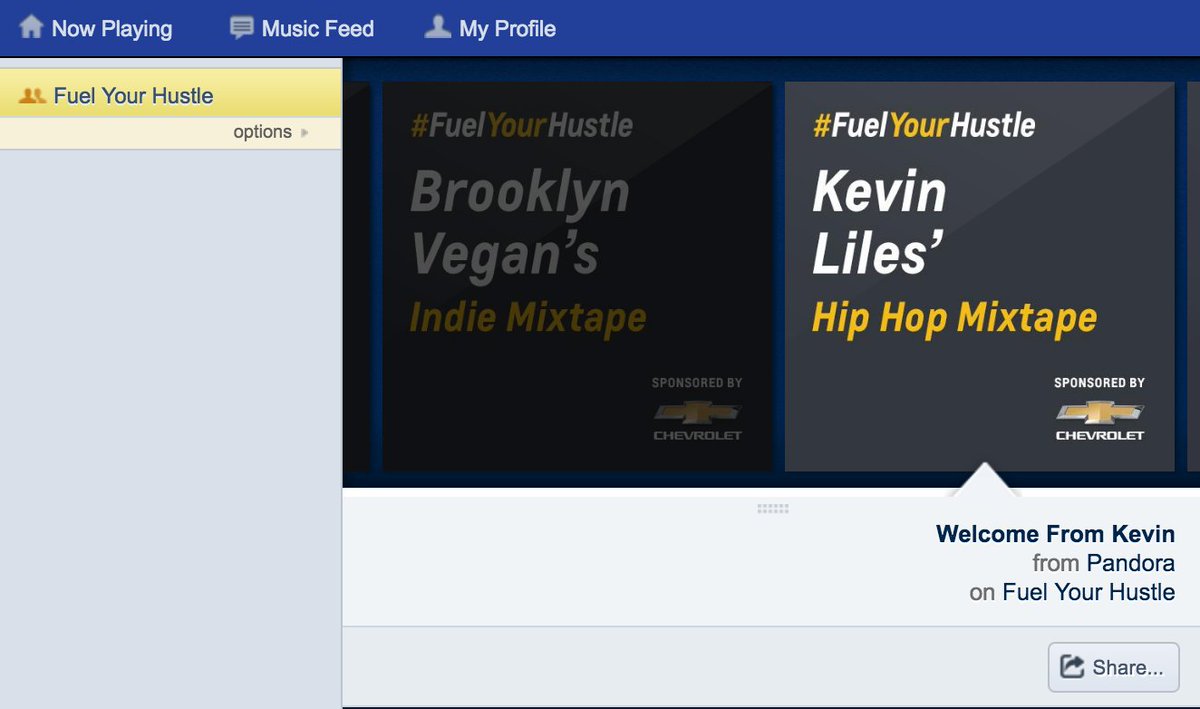1200x709 pixels.
Task: Click the share arrow icon inside the Share button
Action: click(x=1073, y=667)
